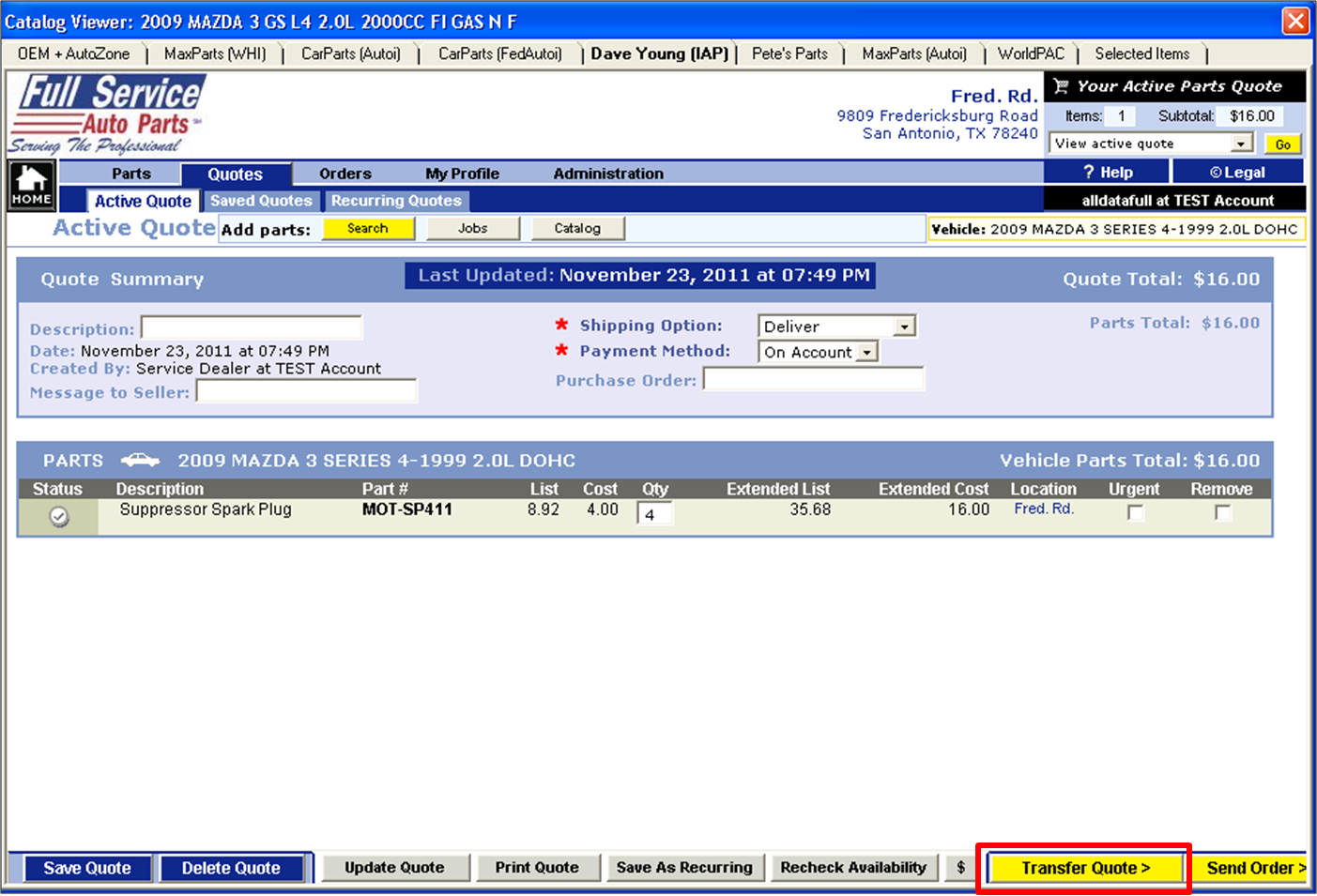The height and width of the screenshot is (896, 1317).
Task: Open the CarParts (Autoi) tab
Action: (x=351, y=54)
